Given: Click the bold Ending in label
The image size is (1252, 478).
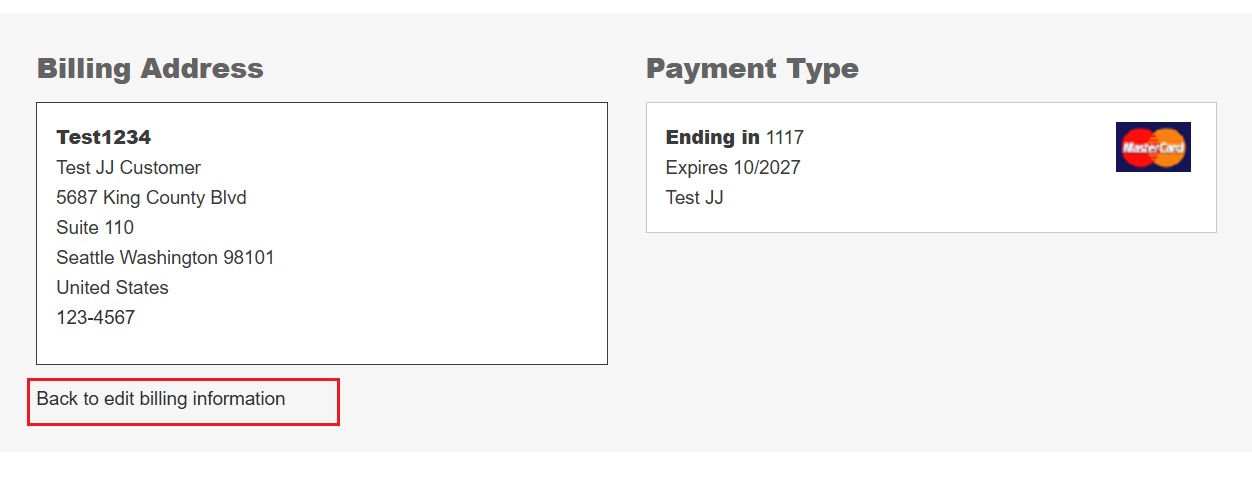Looking at the screenshot, I should click(712, 137).
